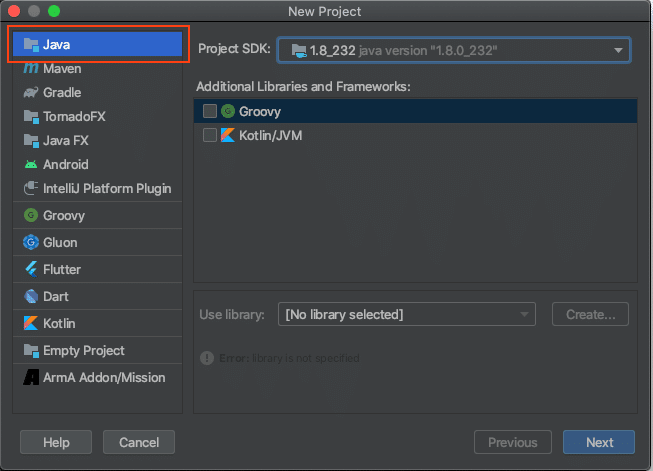Select TornadoFX in the list
Viewport: 653px width, 471px height.
click(x=97, y=116)
